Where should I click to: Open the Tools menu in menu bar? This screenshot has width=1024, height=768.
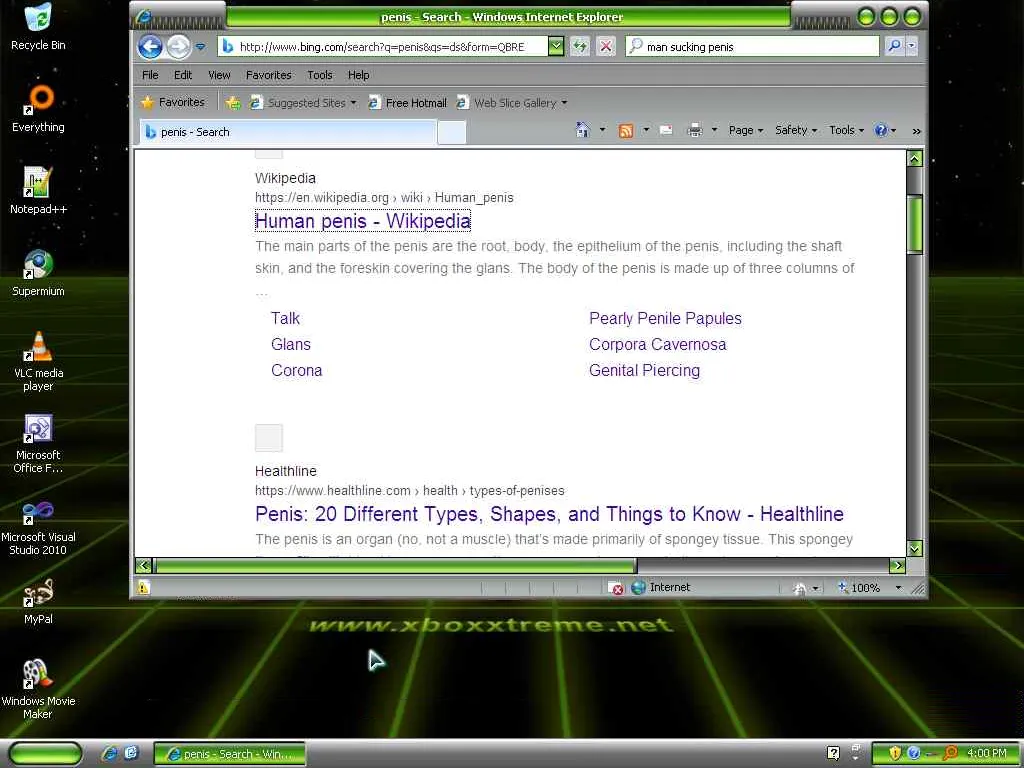click(x=320, y=75)
